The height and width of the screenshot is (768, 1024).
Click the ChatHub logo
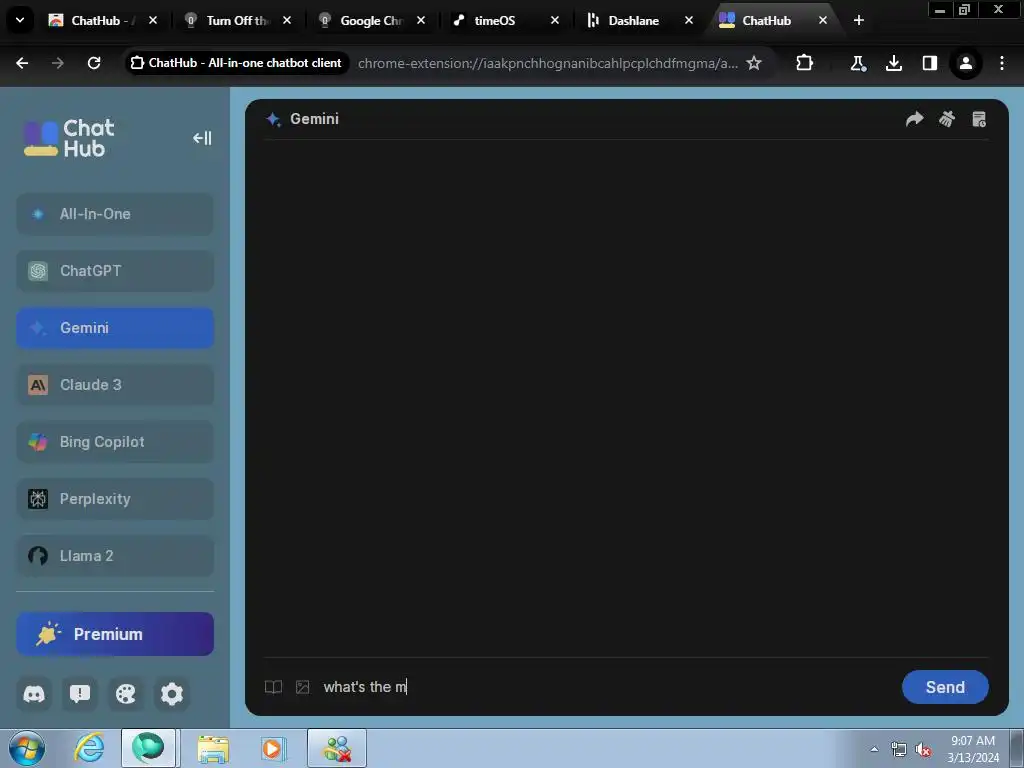tap(69, 138)
